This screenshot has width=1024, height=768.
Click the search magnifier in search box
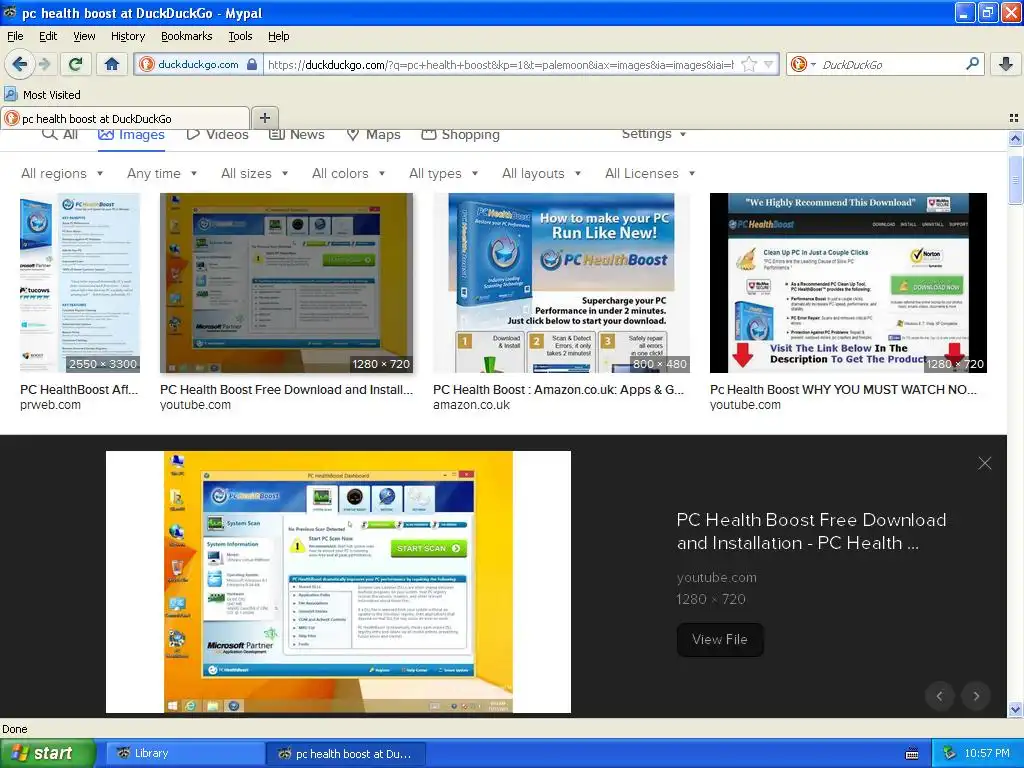point(972,63)
